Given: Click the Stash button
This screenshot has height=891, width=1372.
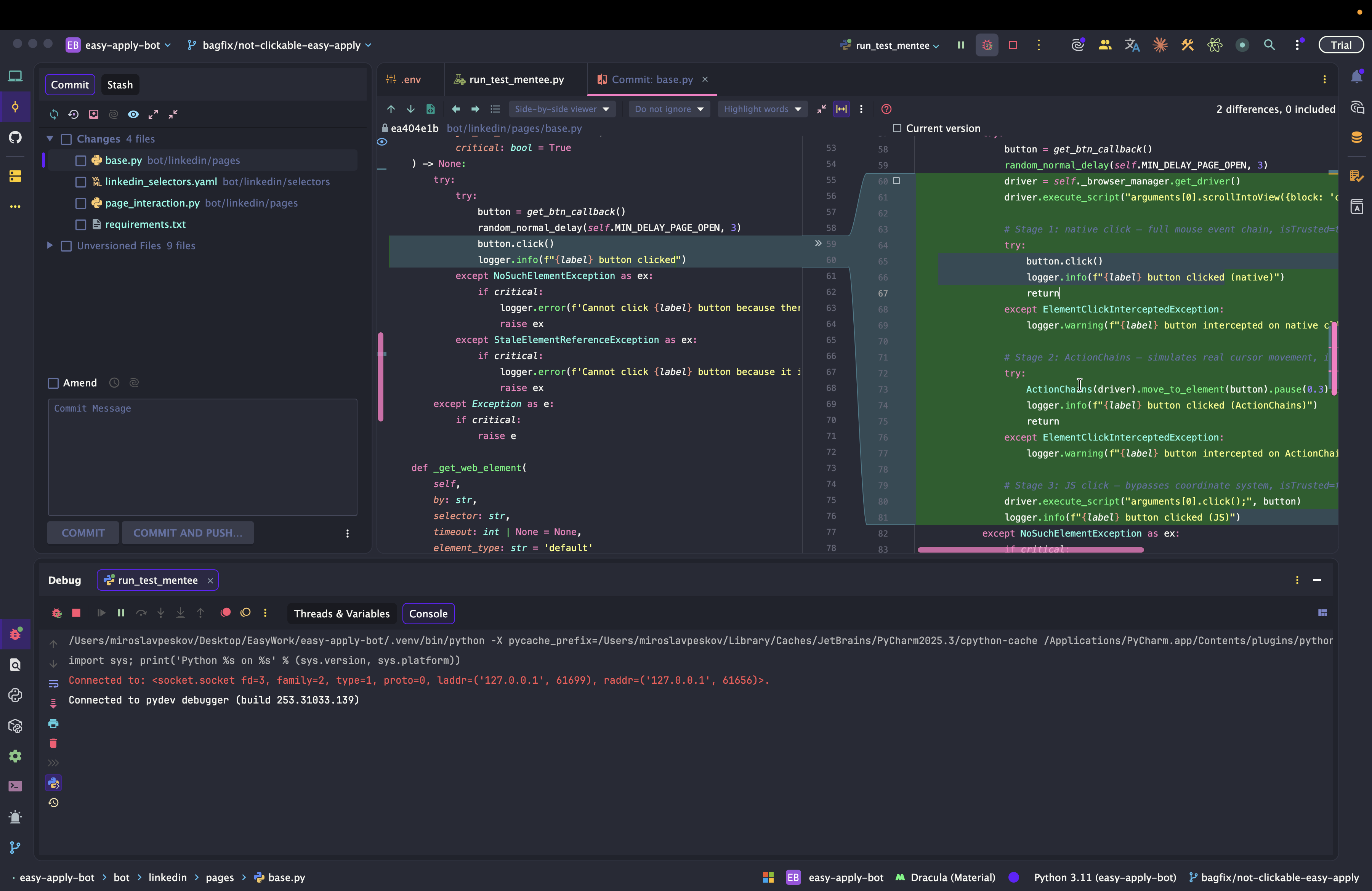Looking at the screenshot, I should 119,85.
